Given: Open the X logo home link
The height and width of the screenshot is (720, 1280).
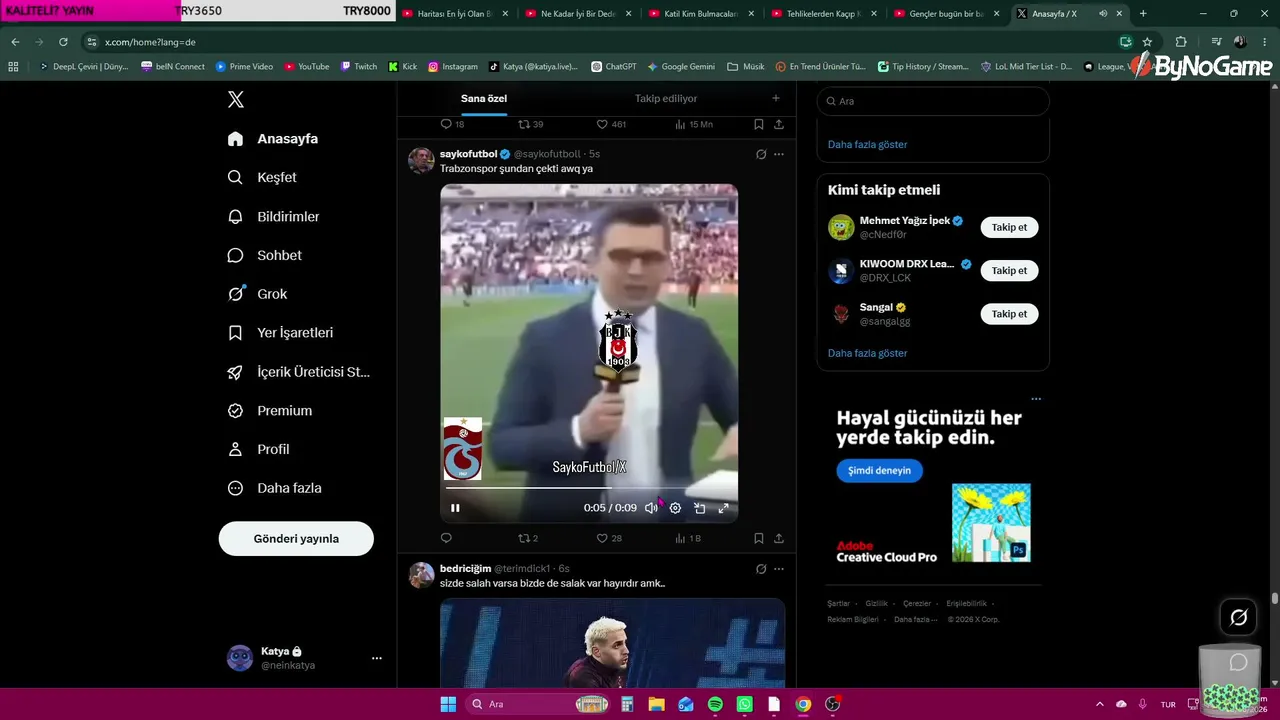Looking at the screenshot, I should point(236,99).
